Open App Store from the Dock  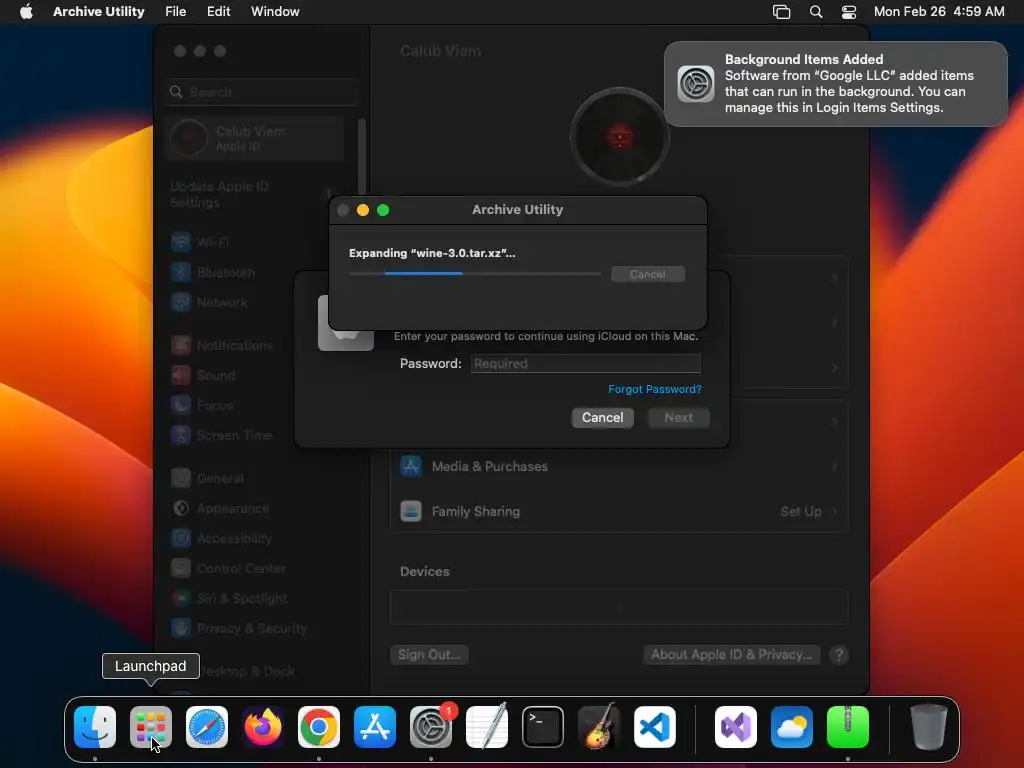(x=375, y=727)
